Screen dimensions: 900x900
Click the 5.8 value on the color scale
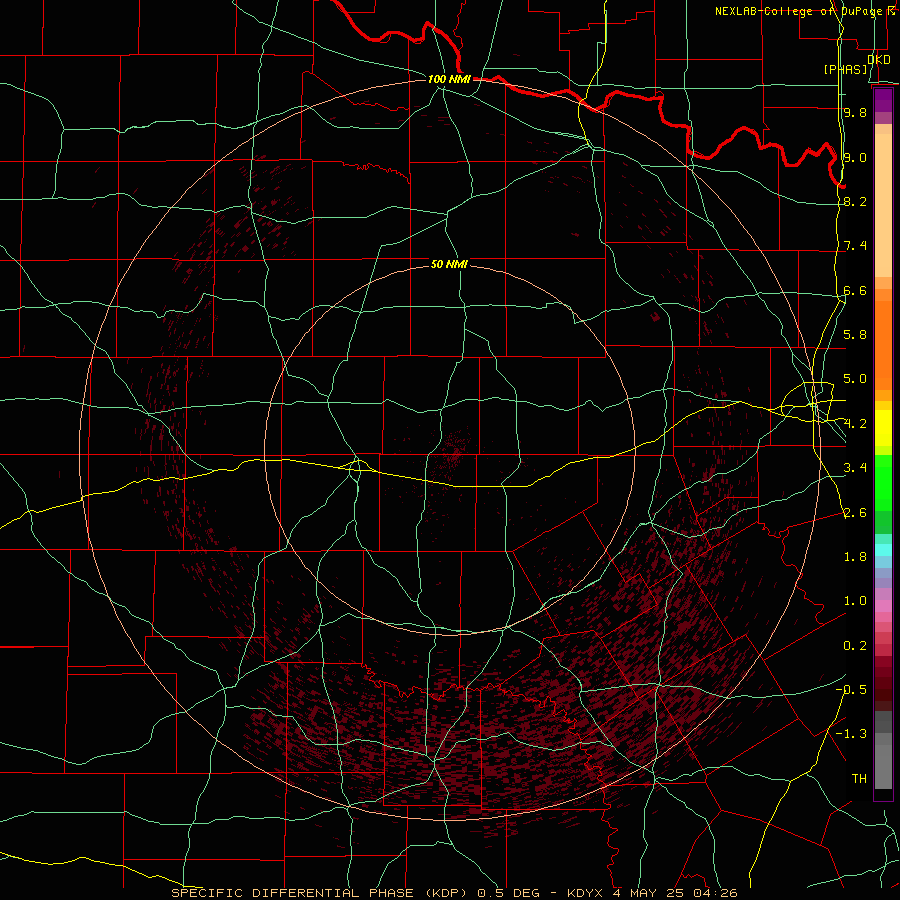(x=855, y=335)
